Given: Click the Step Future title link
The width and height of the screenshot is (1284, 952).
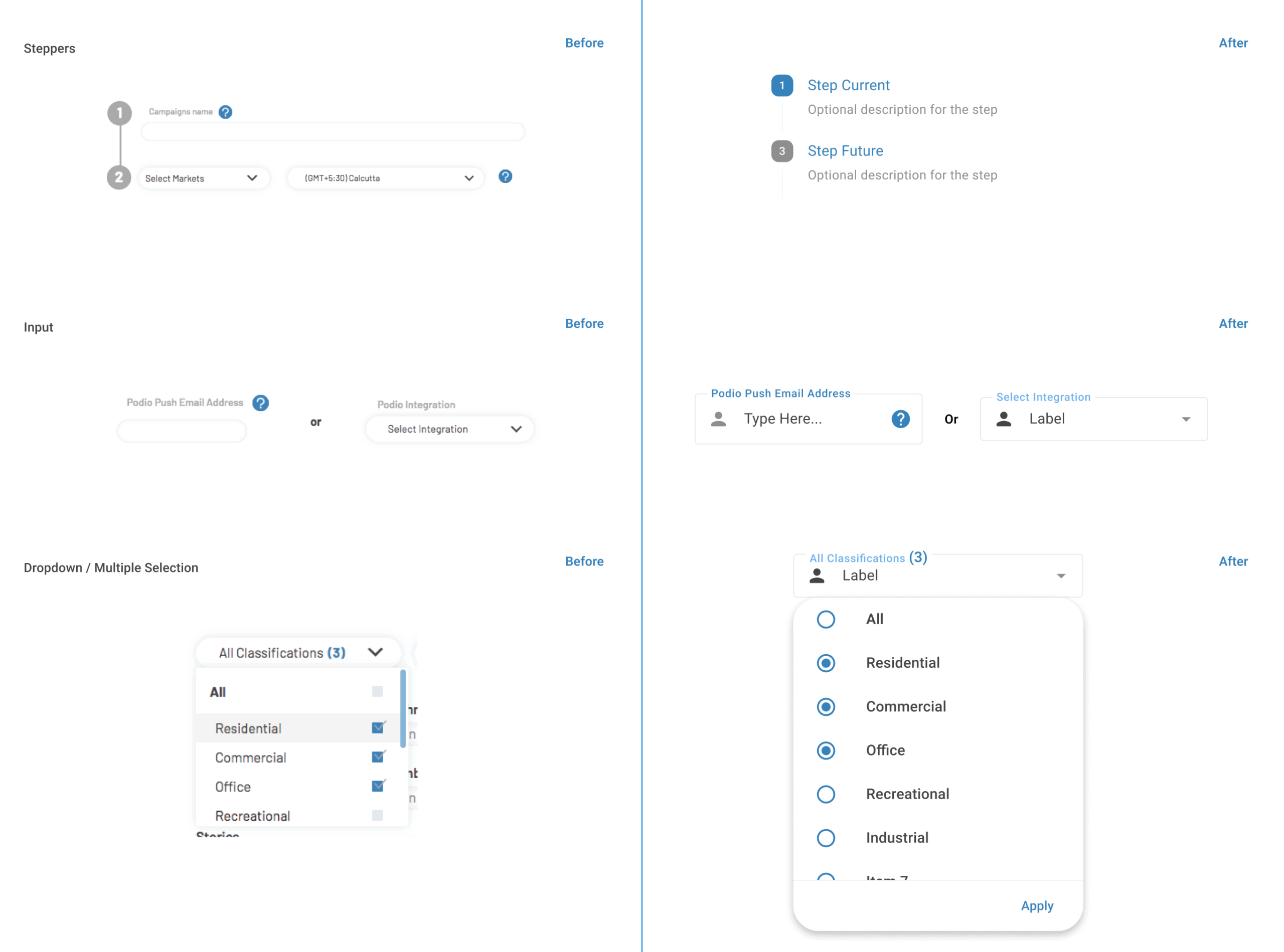Looking at the screenshot, I should pyautogui.click(x=845, y=151).
